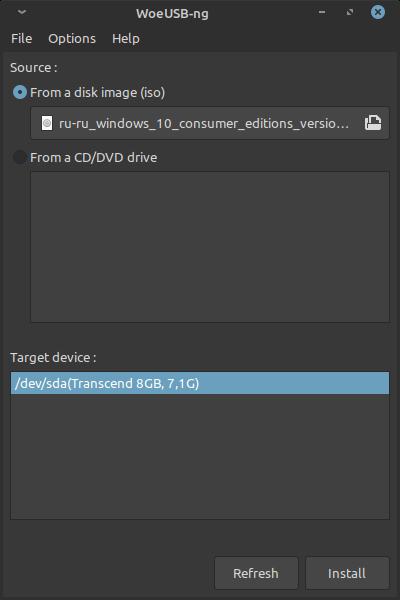Select /dev/sda Transcend 8GB target device
The width and height of the screenshot is (400, 600).
200,383
